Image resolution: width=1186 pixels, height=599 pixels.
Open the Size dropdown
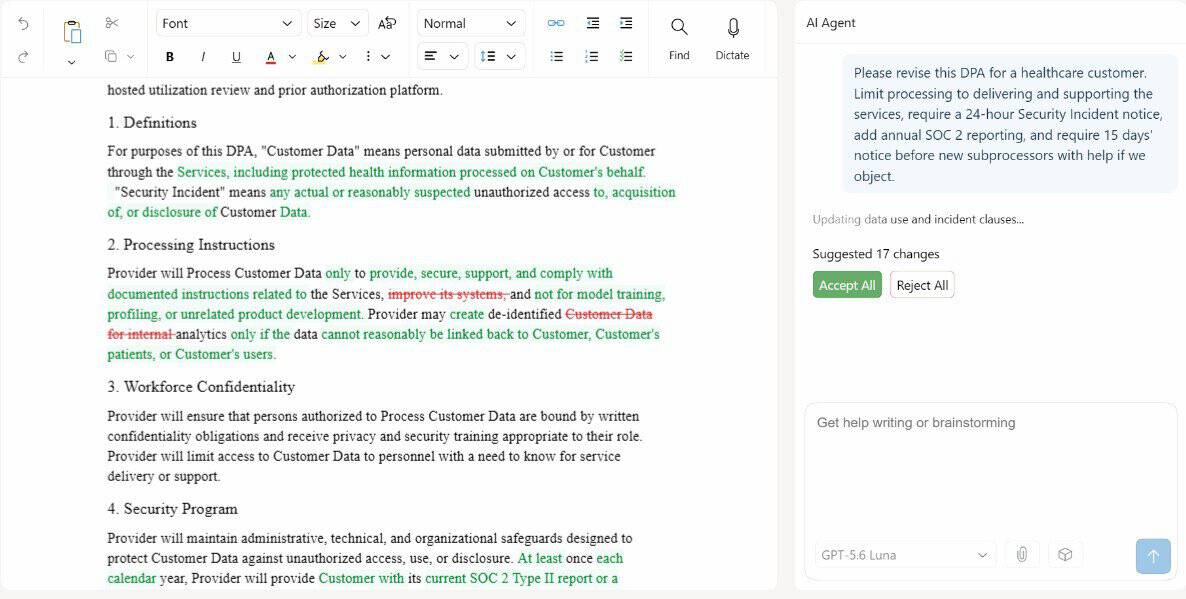[x=338, y=23]
